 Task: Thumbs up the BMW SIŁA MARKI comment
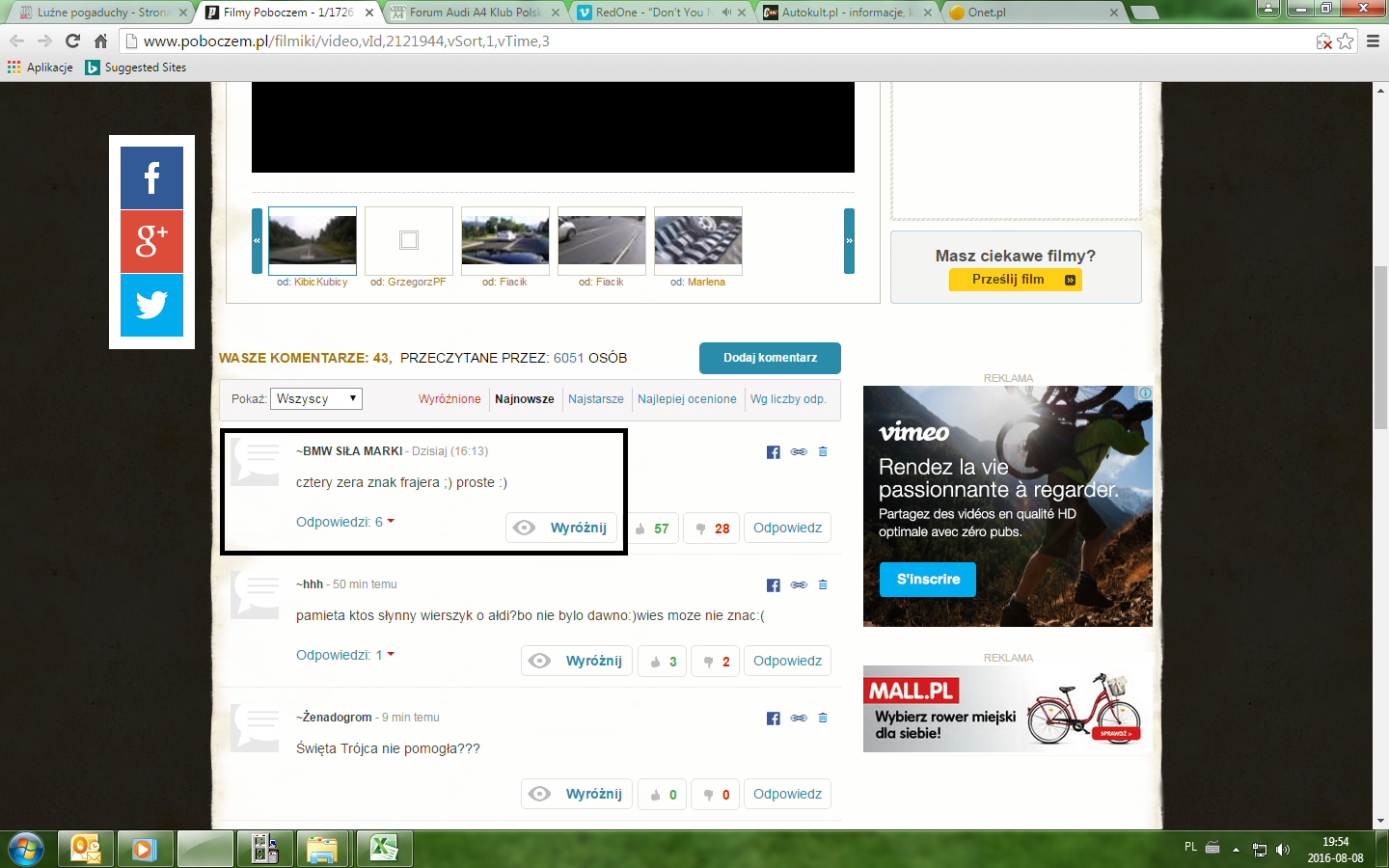tap(653, 529)
